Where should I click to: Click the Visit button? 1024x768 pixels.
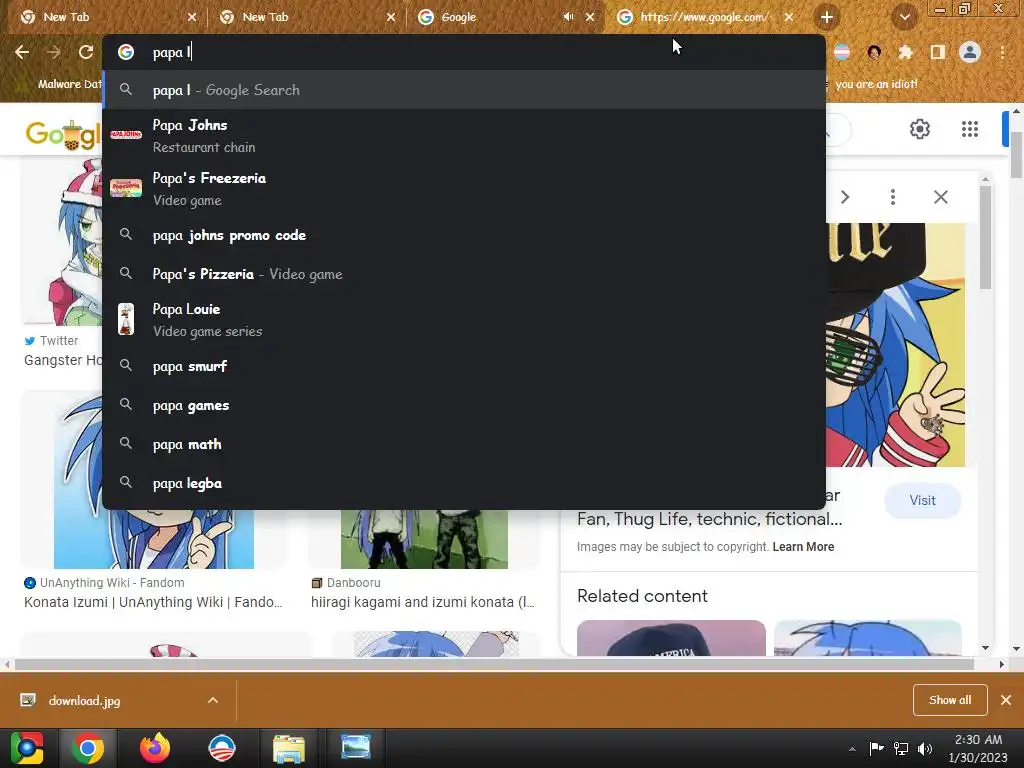[922, 500]
